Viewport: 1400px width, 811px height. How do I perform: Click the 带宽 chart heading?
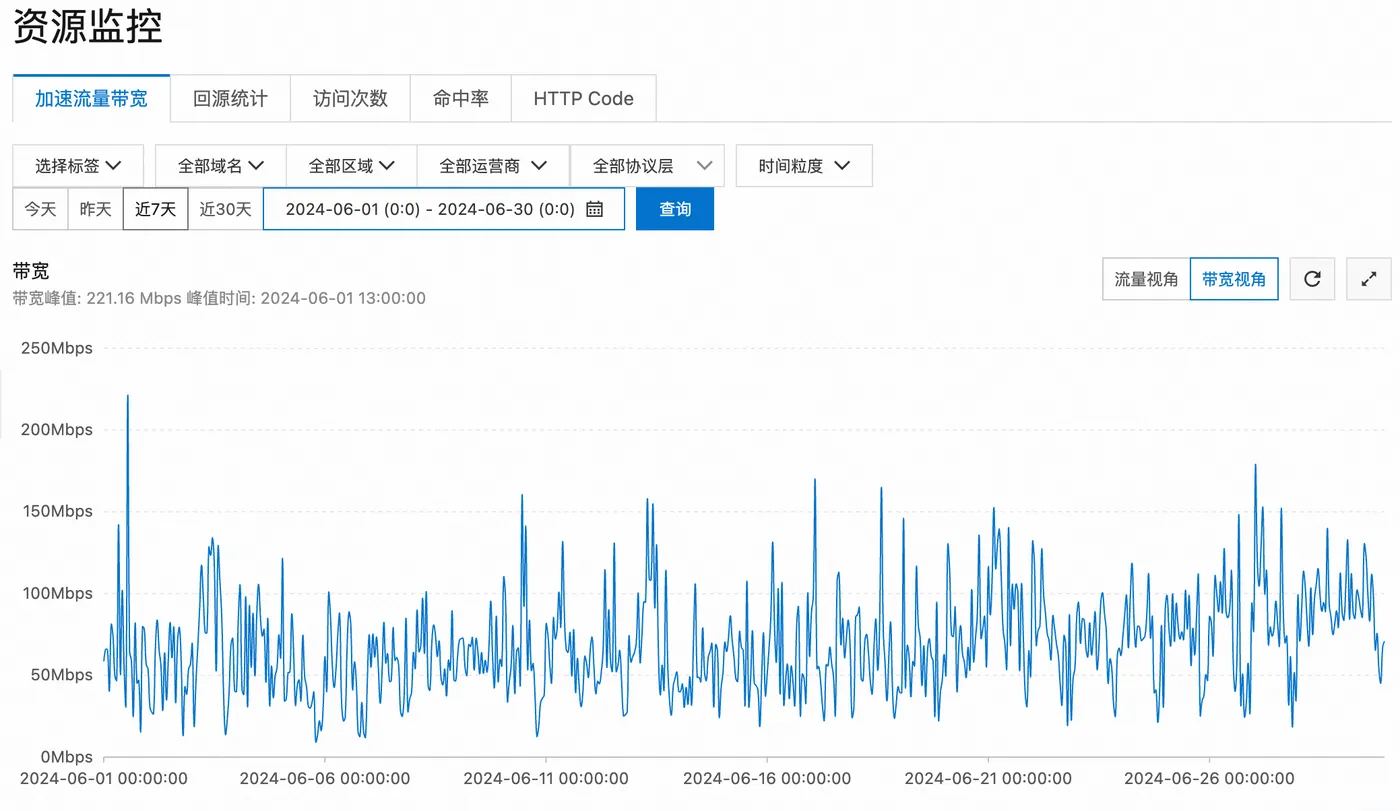31,271
